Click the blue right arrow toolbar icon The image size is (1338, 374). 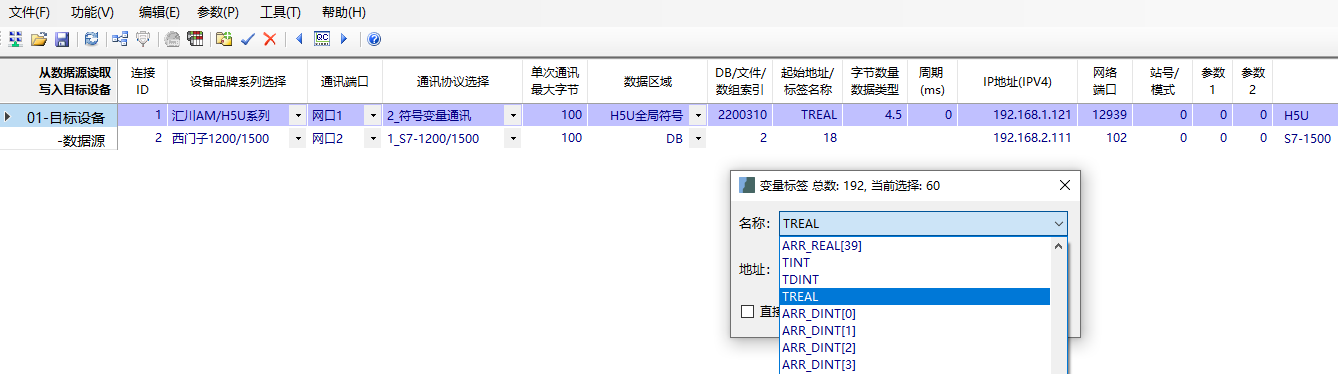(x=344, y=39)
